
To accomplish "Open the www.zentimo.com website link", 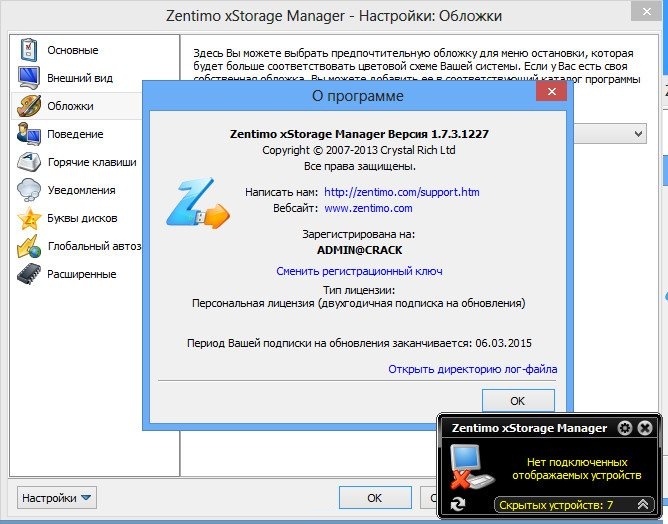I will click(368, 208).
